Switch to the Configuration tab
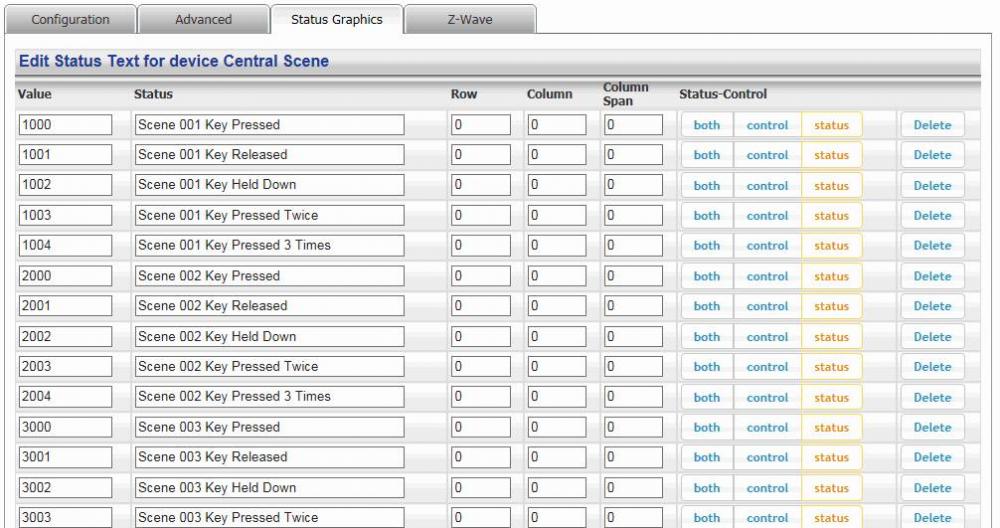This screenshot has height=528, width=1000. coord(70,20)
